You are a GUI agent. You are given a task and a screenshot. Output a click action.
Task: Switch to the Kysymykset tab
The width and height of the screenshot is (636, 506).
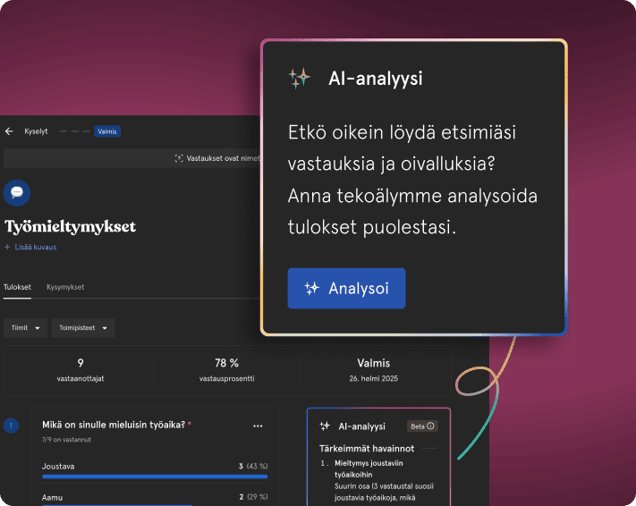[65, 287]
